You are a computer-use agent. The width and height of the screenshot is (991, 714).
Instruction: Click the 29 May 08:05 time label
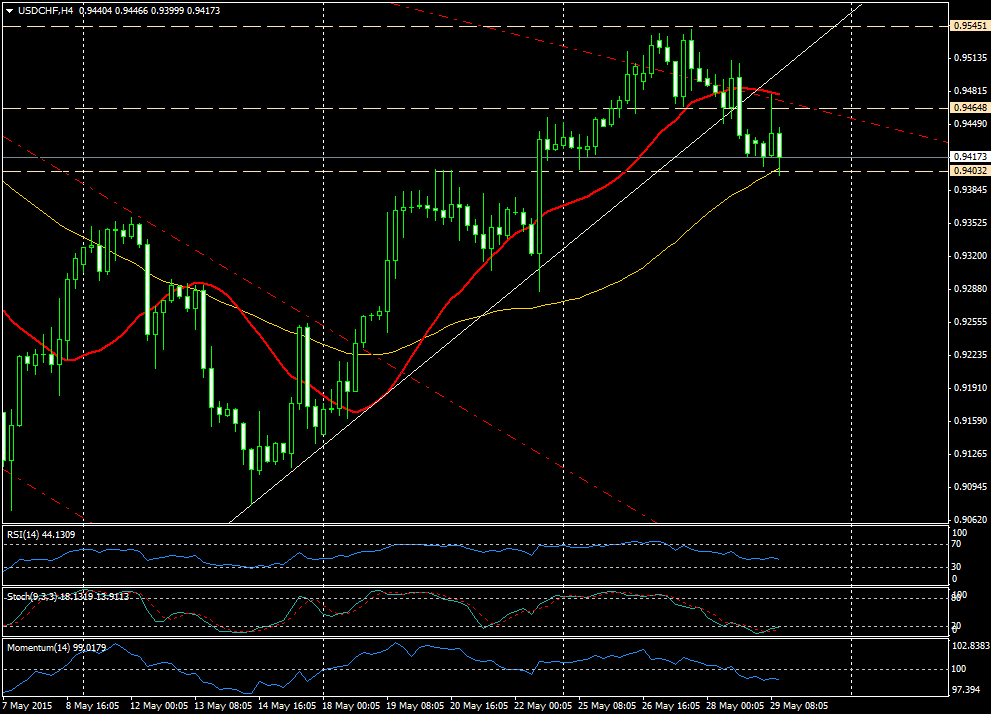800,705
